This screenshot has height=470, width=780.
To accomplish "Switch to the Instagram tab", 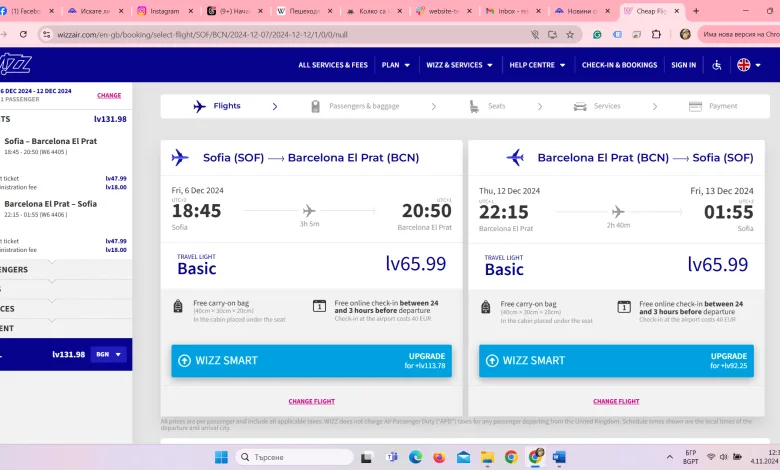I will coord(164,11).
